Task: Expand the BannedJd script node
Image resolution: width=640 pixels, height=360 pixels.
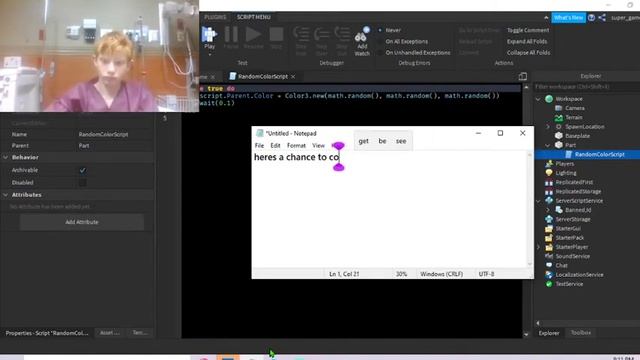Action: [x=548, y=210]
